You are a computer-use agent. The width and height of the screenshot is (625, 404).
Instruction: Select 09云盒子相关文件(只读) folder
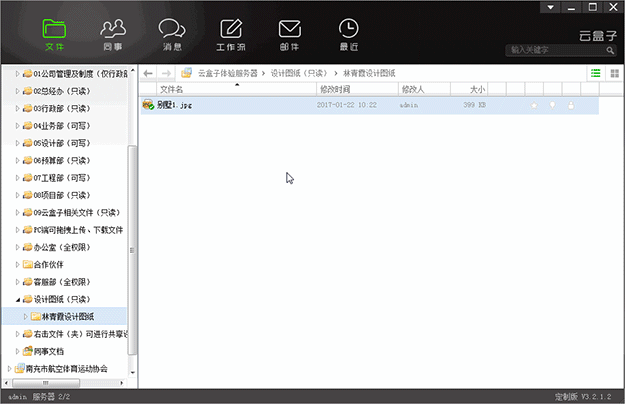[77, 213]
